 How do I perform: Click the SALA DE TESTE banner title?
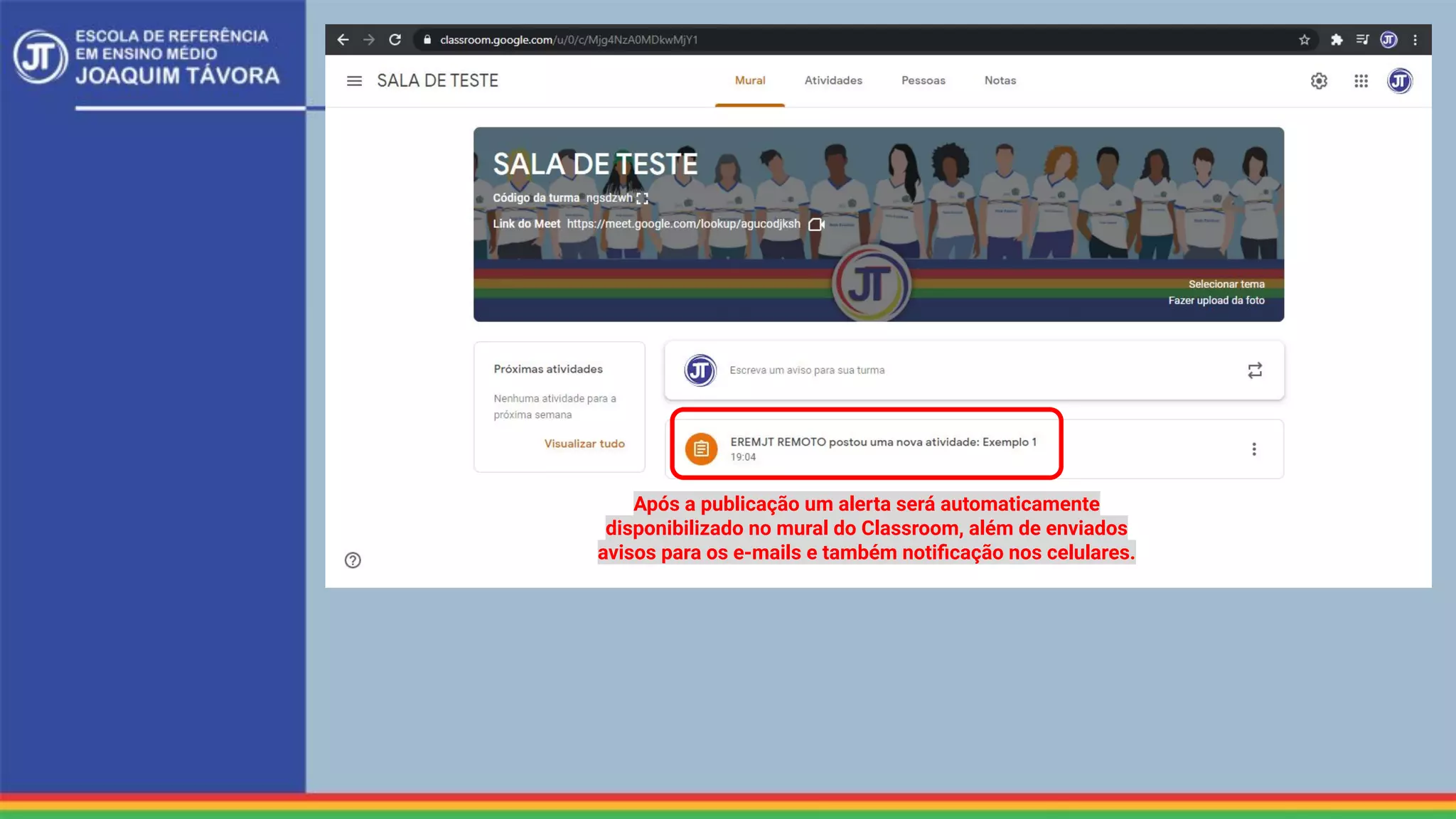pos(596,164)
